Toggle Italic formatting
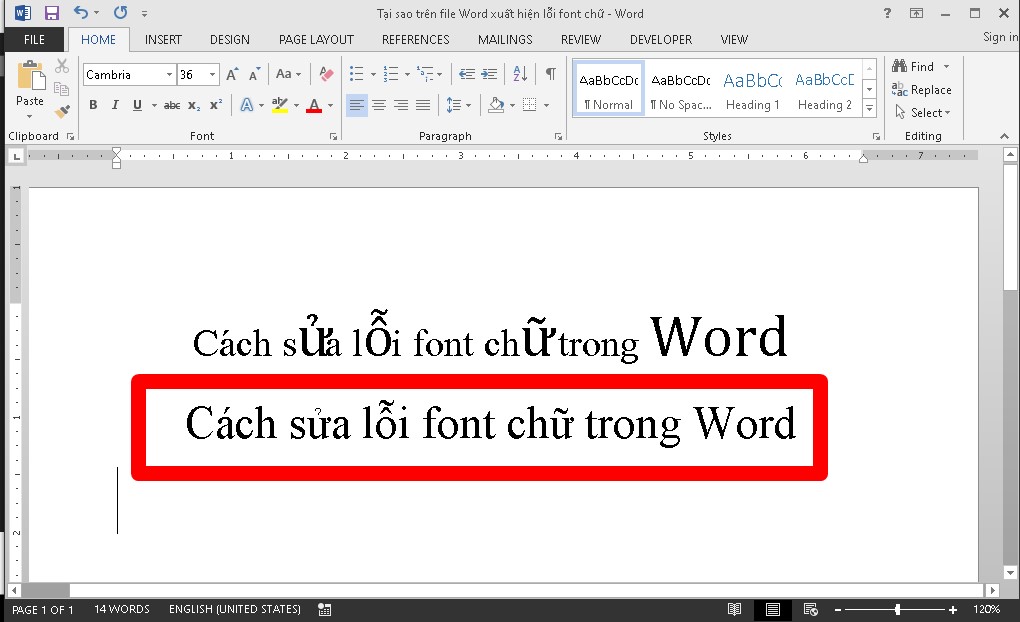Viewport: 1020px width, 622px height. click(x=115, y=105)
